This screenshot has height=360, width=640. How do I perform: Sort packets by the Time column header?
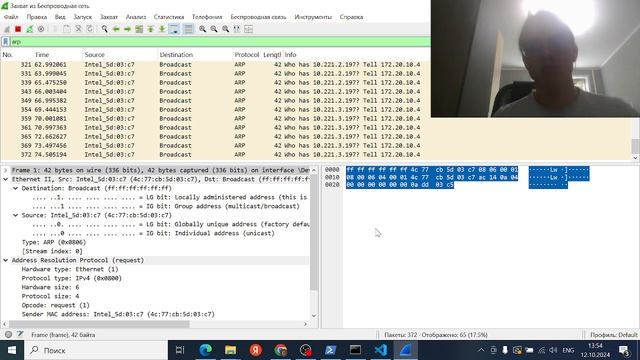(57, 55)
